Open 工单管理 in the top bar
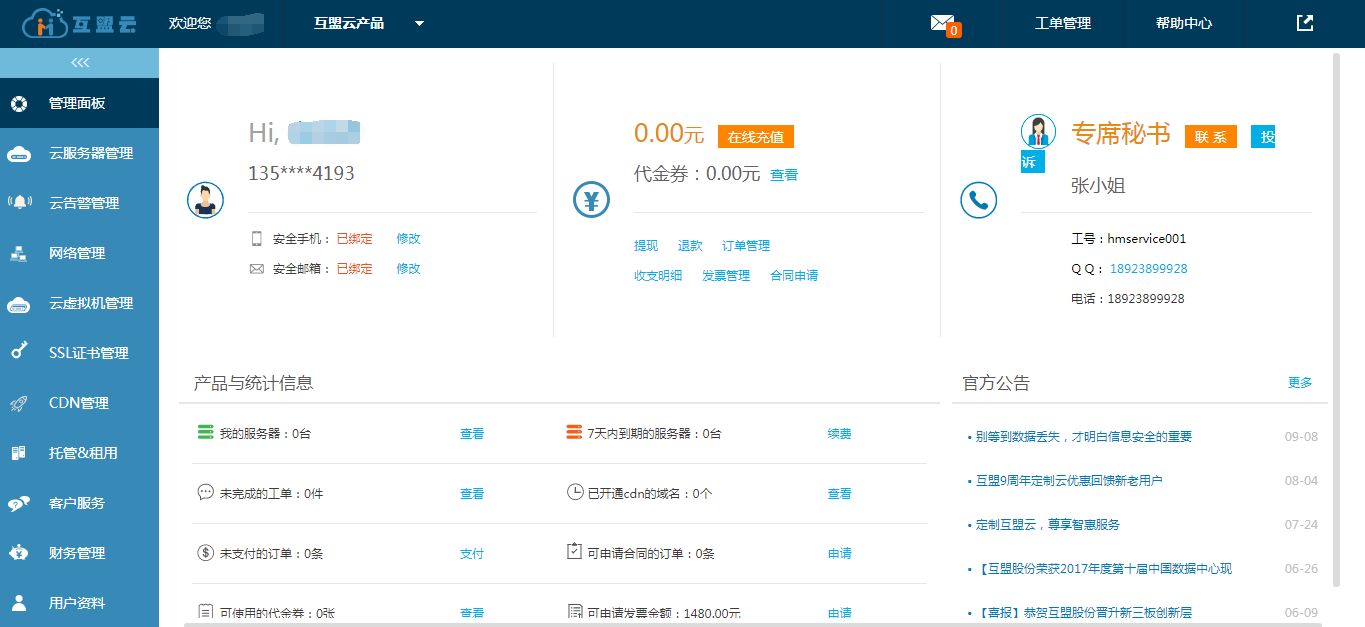Image resolution: width=1365 pixels, height=627 pixels. pyautogui.click(x=1062, y=23)
